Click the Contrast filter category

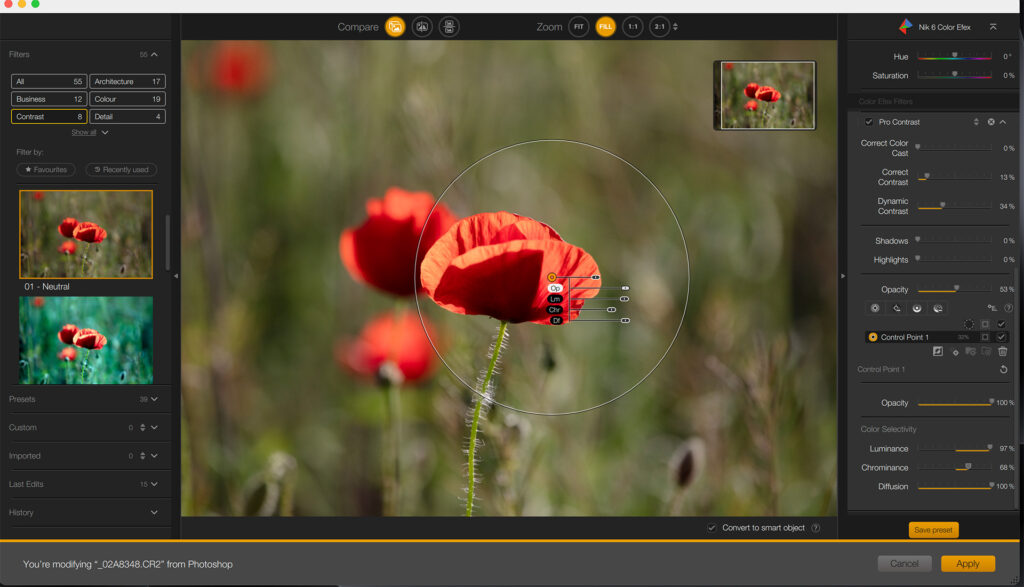coord(48,116)
